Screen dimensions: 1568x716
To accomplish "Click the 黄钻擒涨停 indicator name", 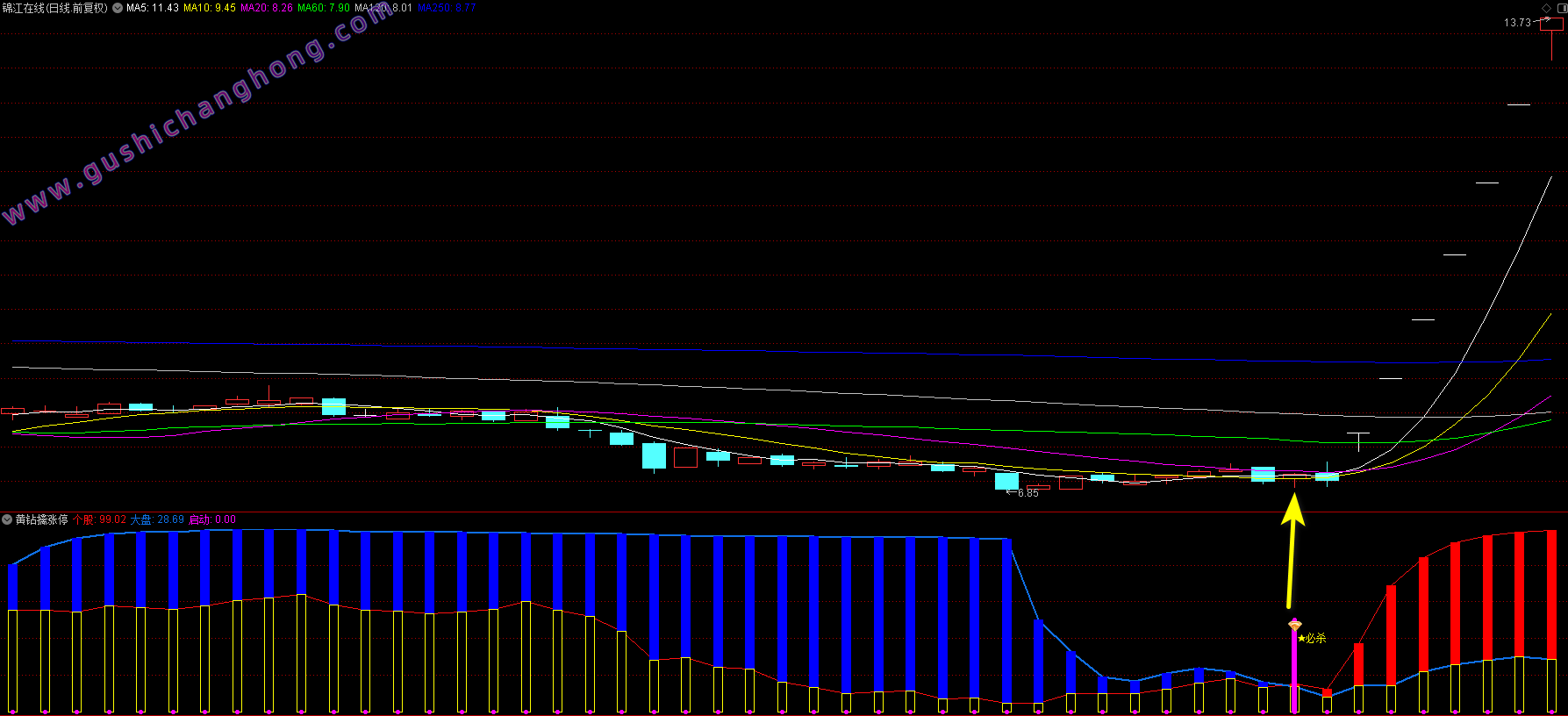I will (41, 519).
